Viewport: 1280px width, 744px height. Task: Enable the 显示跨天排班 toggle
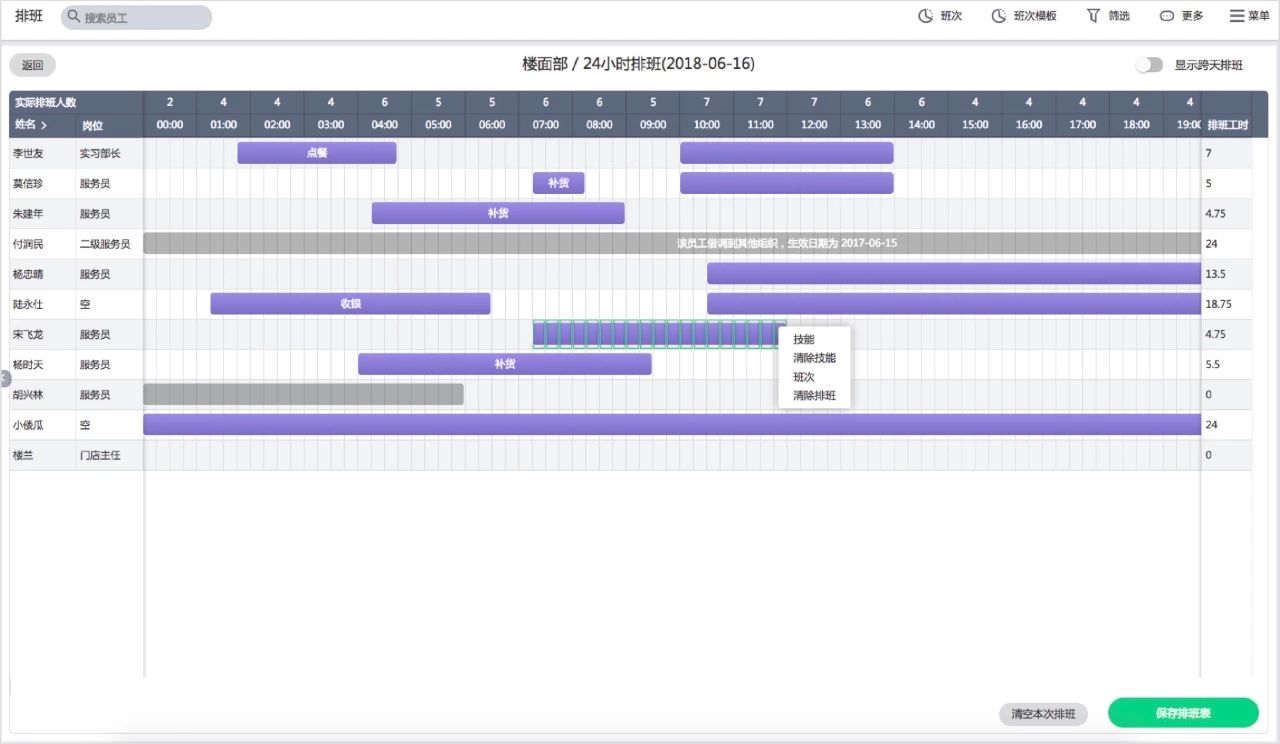(1147, 64)
